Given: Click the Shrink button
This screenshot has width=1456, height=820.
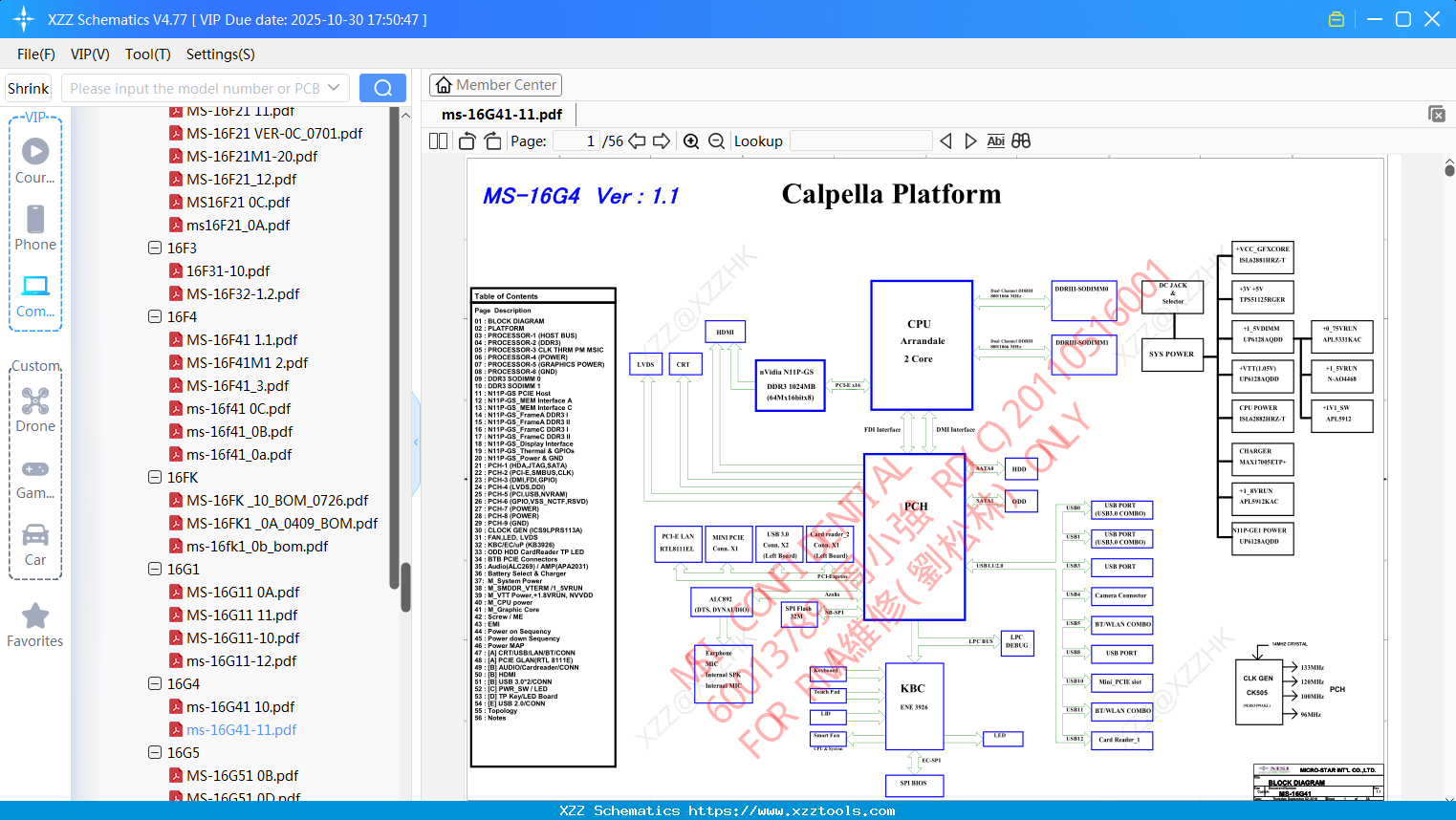Looking at the screenshot, I should (28, 88).
